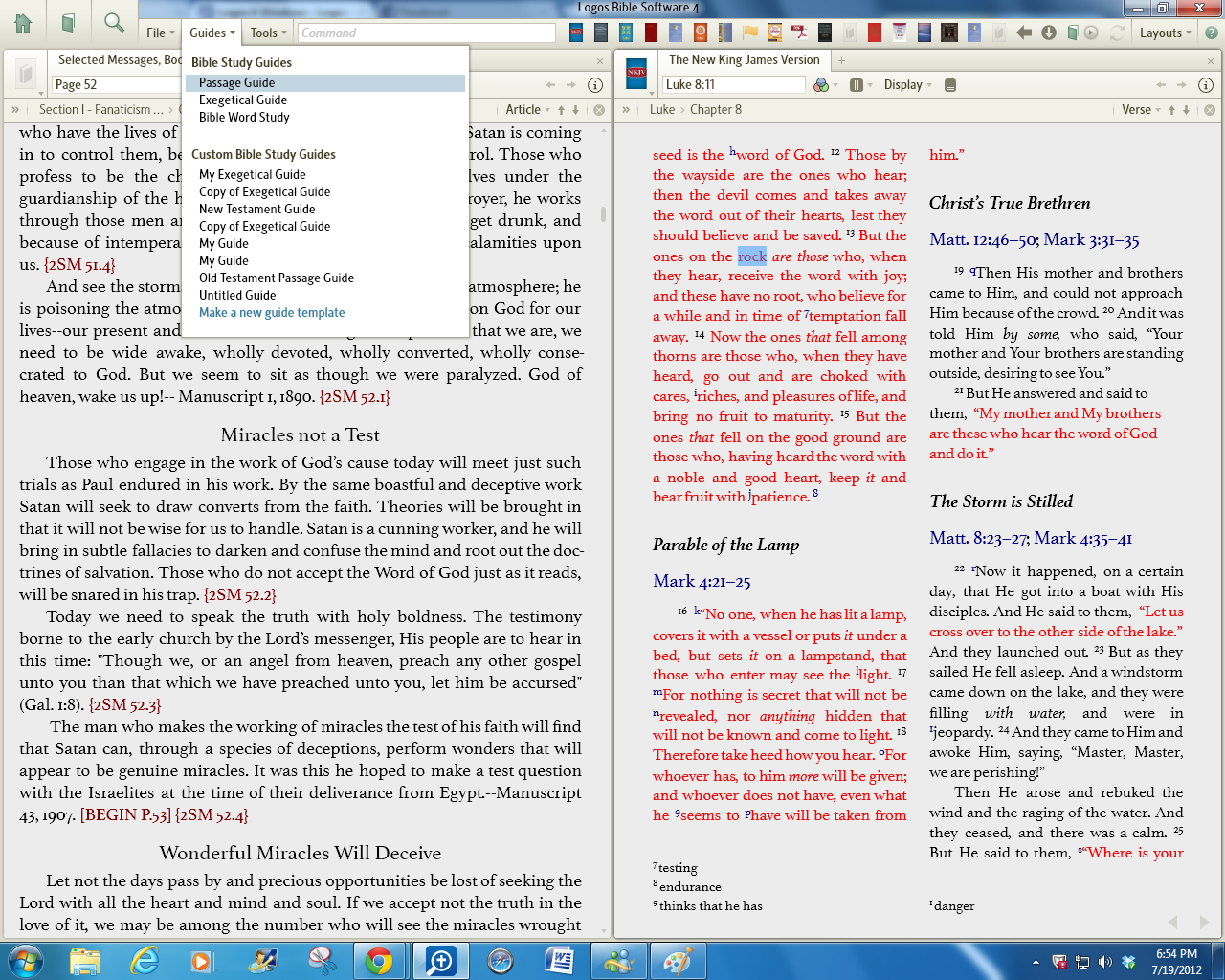Show NKJV resource information (i) icon
Viewport: 1225px width, 980px height.
coord(1206,84)
